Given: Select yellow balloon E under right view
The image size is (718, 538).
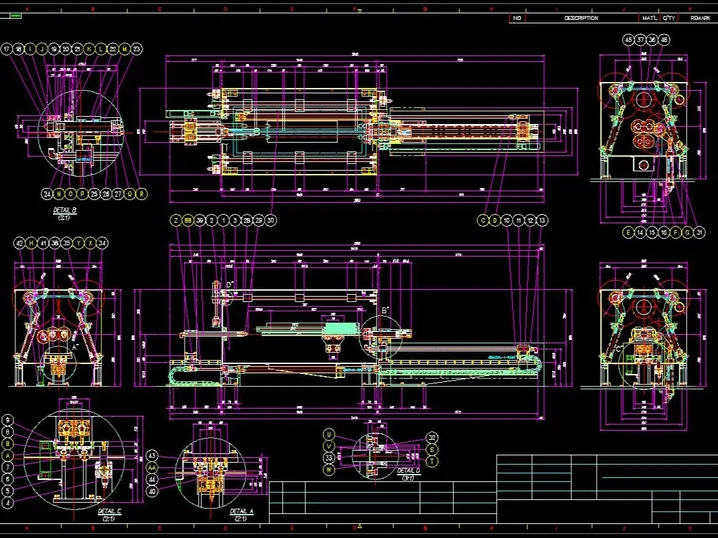Looking at the screenshot, I should click(628, 232).
